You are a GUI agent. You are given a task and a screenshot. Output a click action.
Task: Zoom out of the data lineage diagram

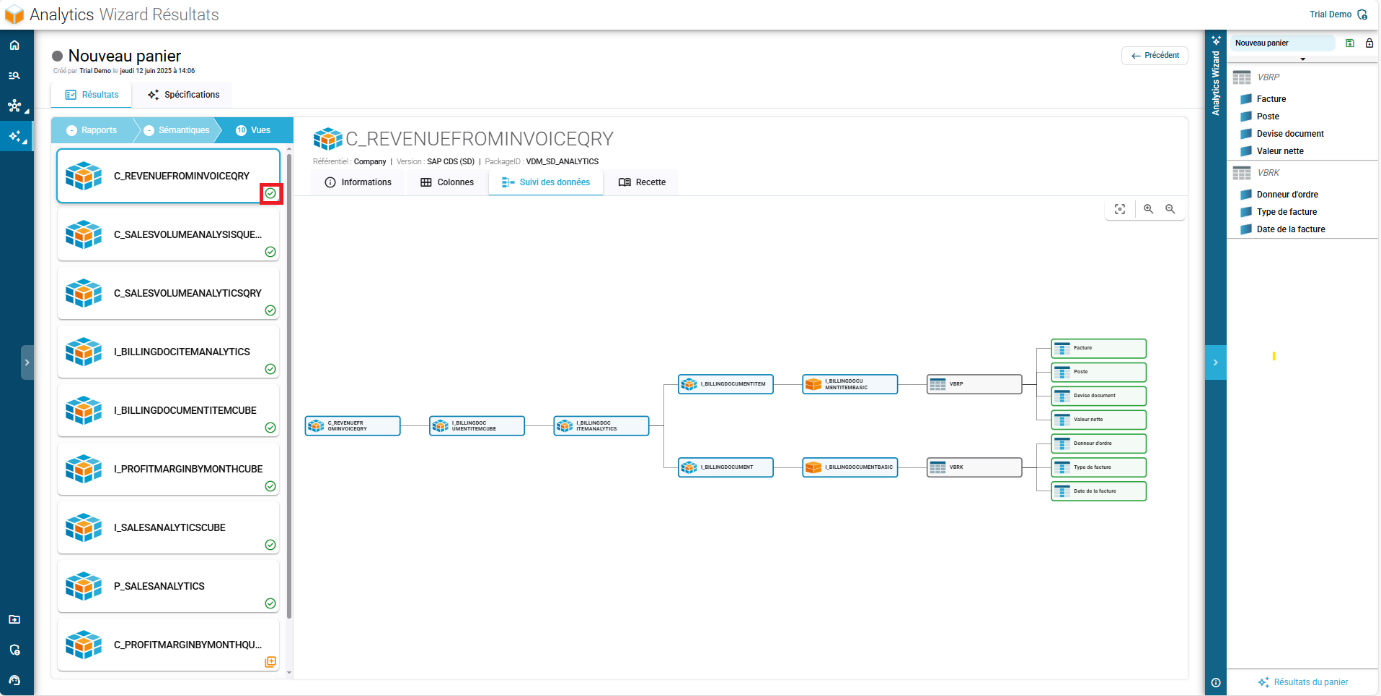(x=1169, y=209)
